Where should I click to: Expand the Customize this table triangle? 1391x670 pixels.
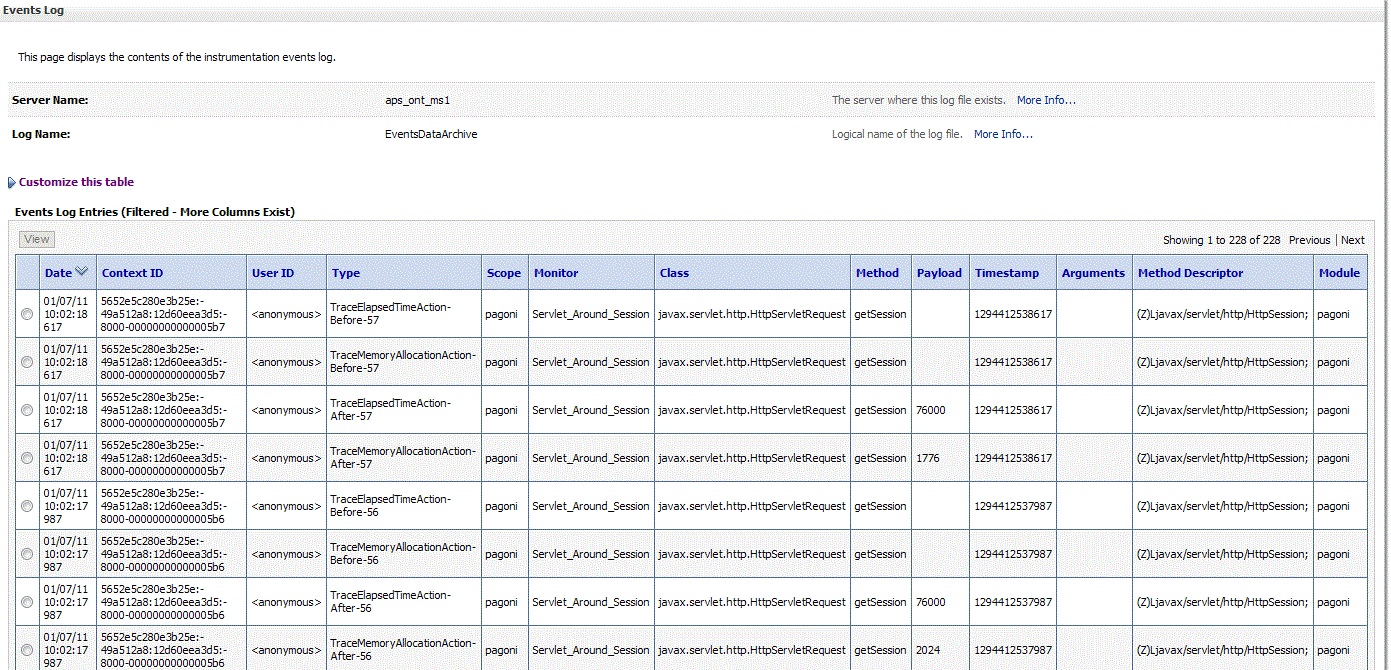pyautogui.click(x=11, y=183)
